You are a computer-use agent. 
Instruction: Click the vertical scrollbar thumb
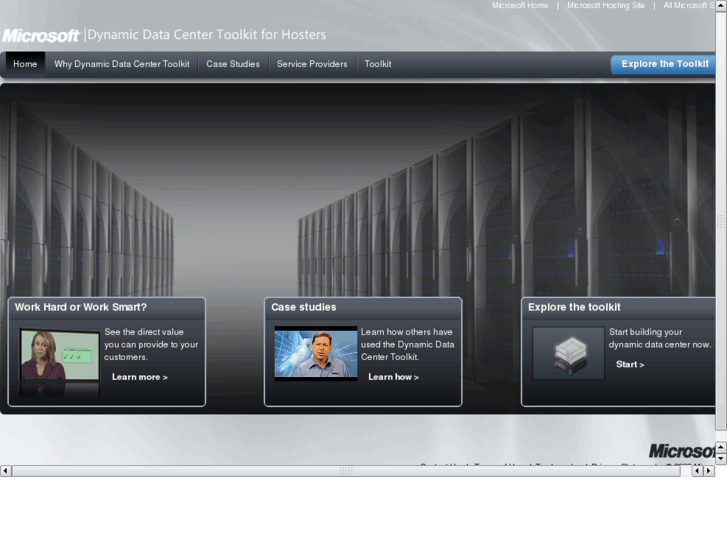721,221
